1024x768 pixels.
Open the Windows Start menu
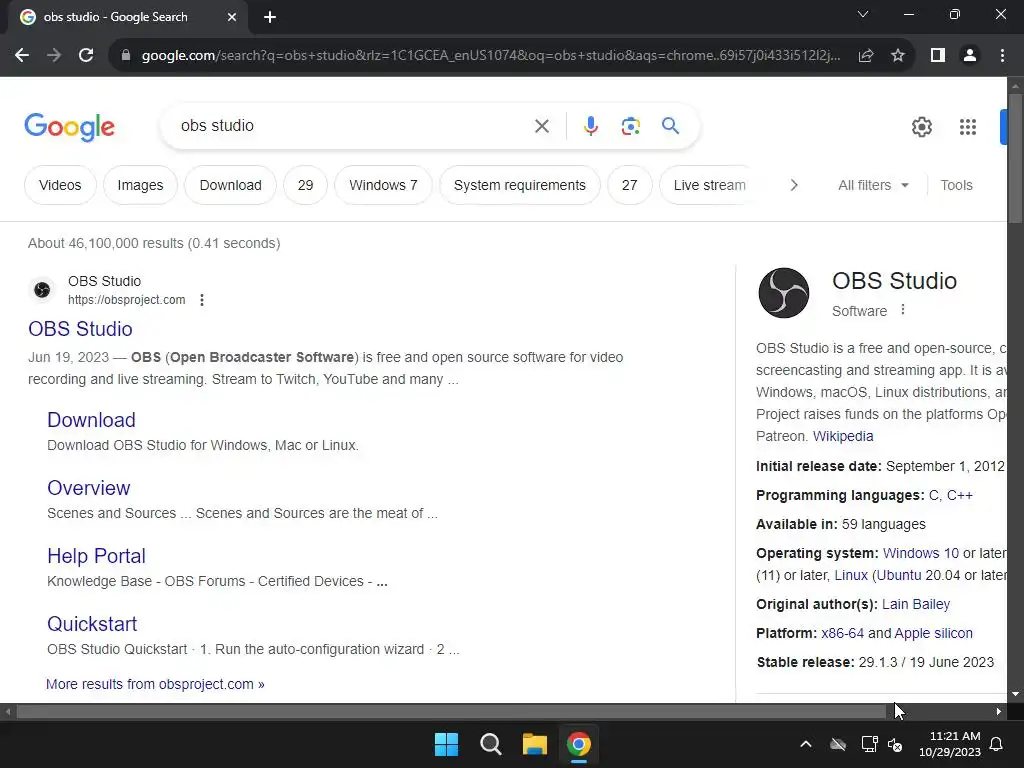(x=447, y=744)
